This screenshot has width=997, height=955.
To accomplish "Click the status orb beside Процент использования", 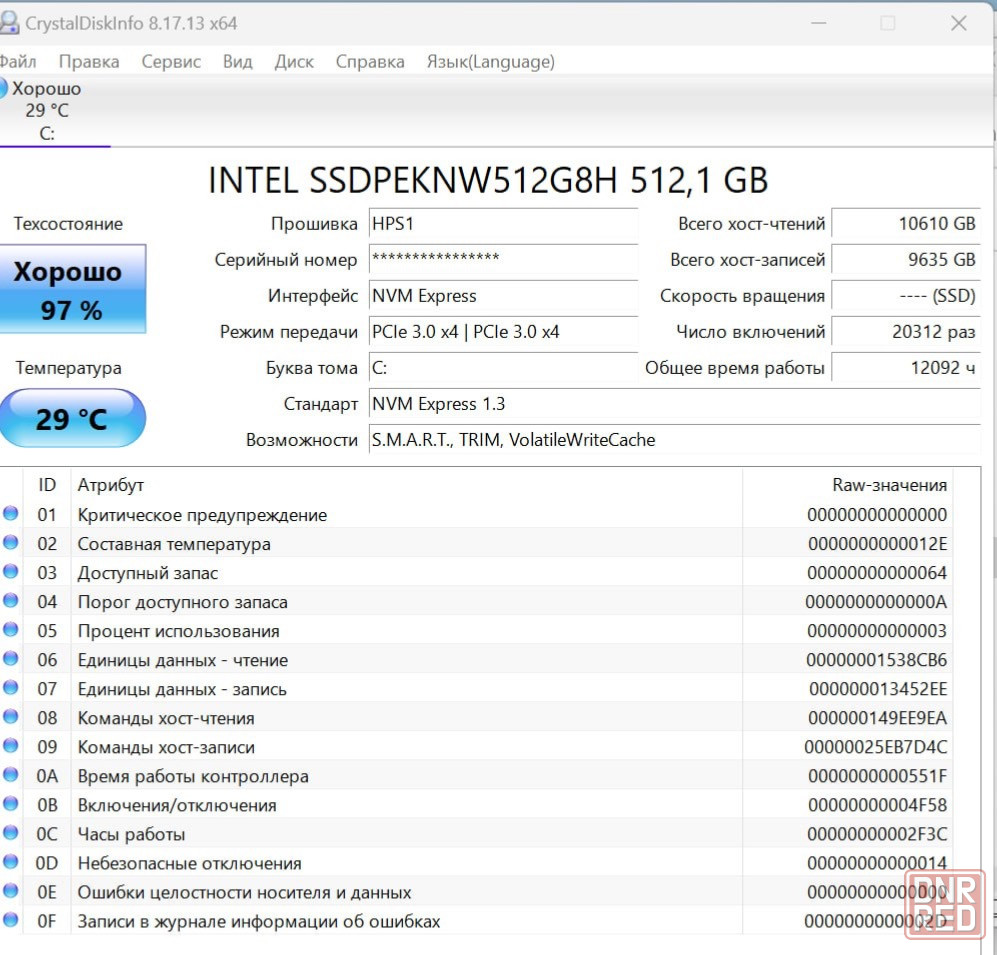I will (x=11, y=630).
